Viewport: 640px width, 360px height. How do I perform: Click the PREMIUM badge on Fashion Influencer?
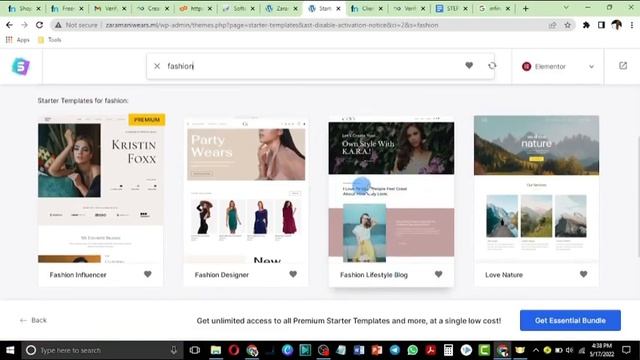pyautogui.click(x=147, y=120)
